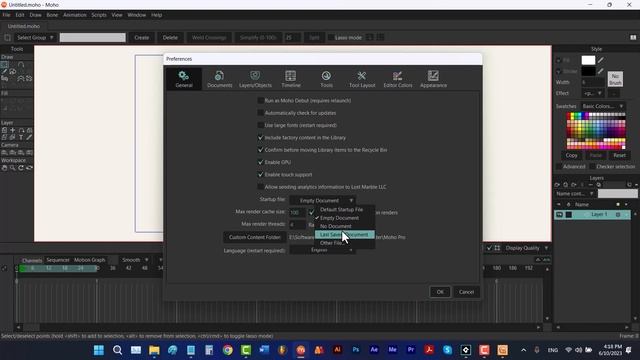Open the Tool Layout preferences tab
The height and width of the screenshot is (360, 640).
(x=362, y=79)
